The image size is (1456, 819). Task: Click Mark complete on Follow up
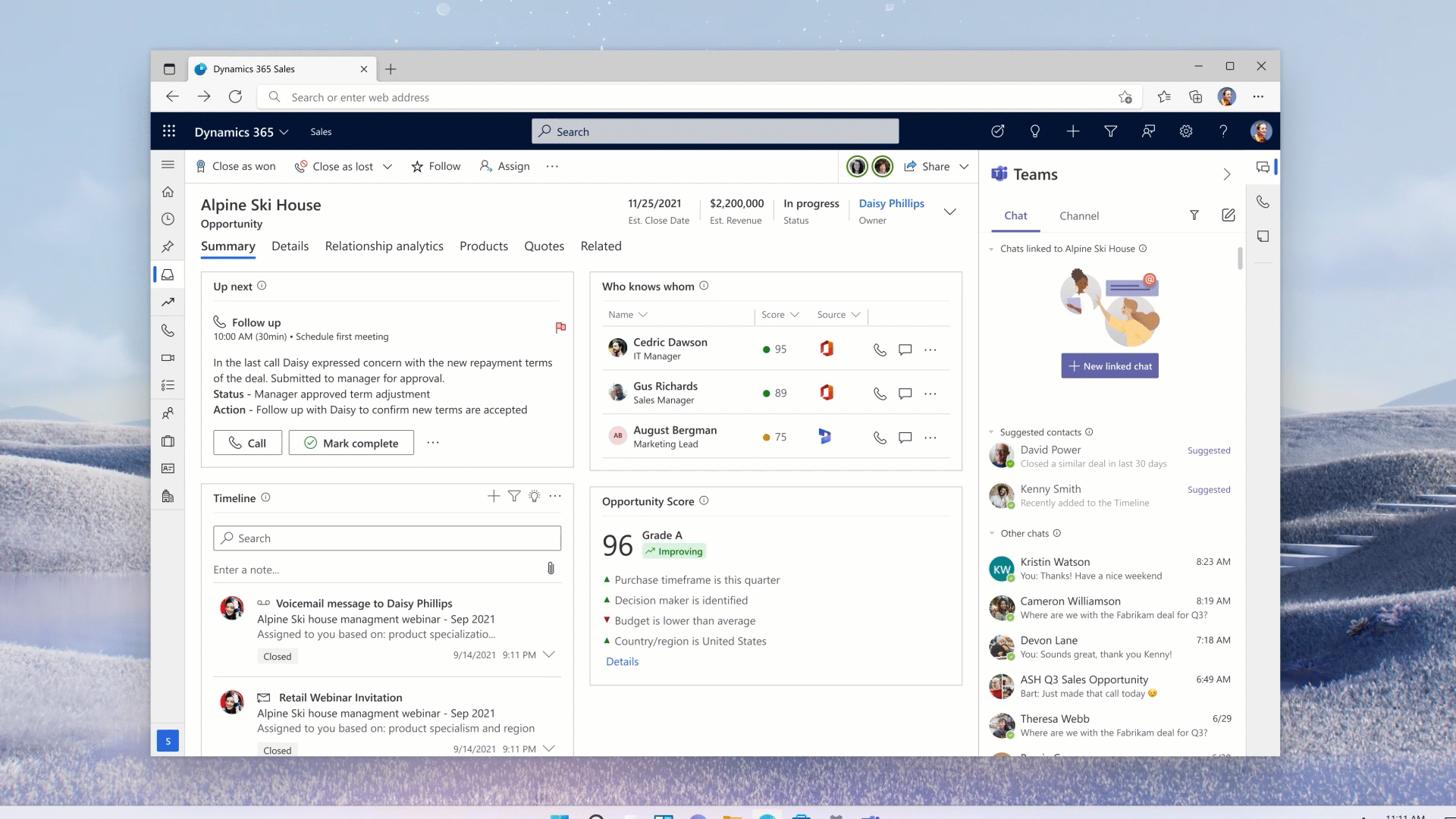tap(351, 443)
